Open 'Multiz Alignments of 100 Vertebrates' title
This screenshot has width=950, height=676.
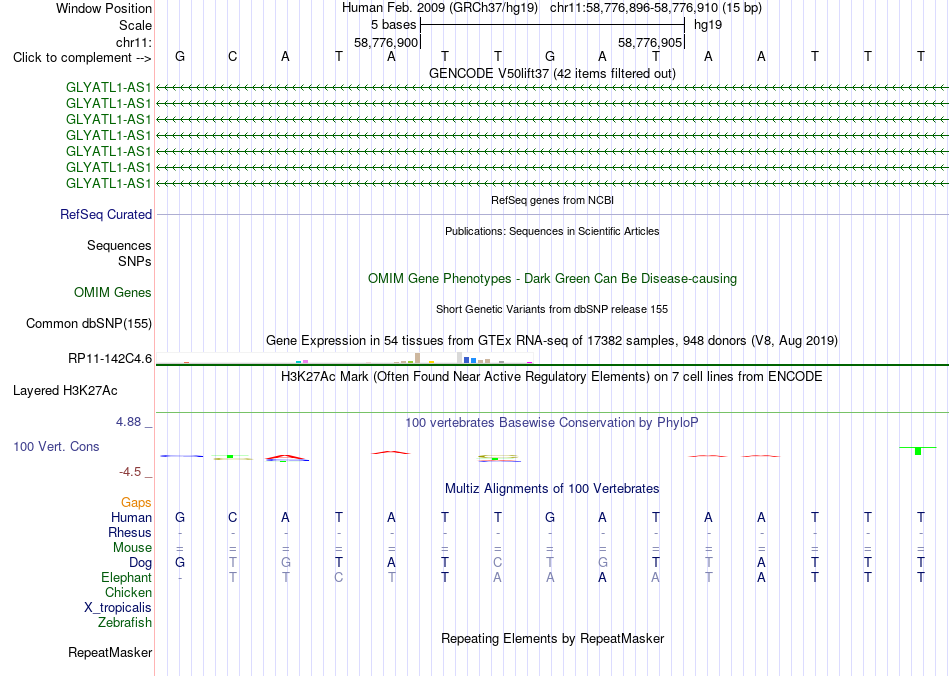click(x=552, y=488)
